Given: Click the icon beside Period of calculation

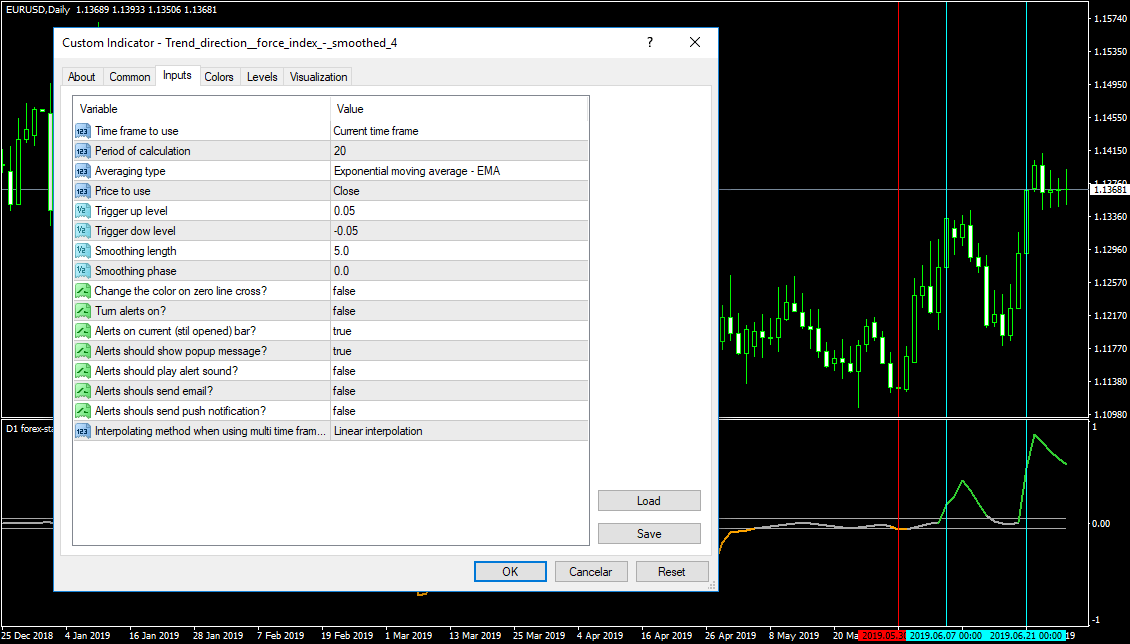Looking at the screenshot, I should tap(82, 151).
